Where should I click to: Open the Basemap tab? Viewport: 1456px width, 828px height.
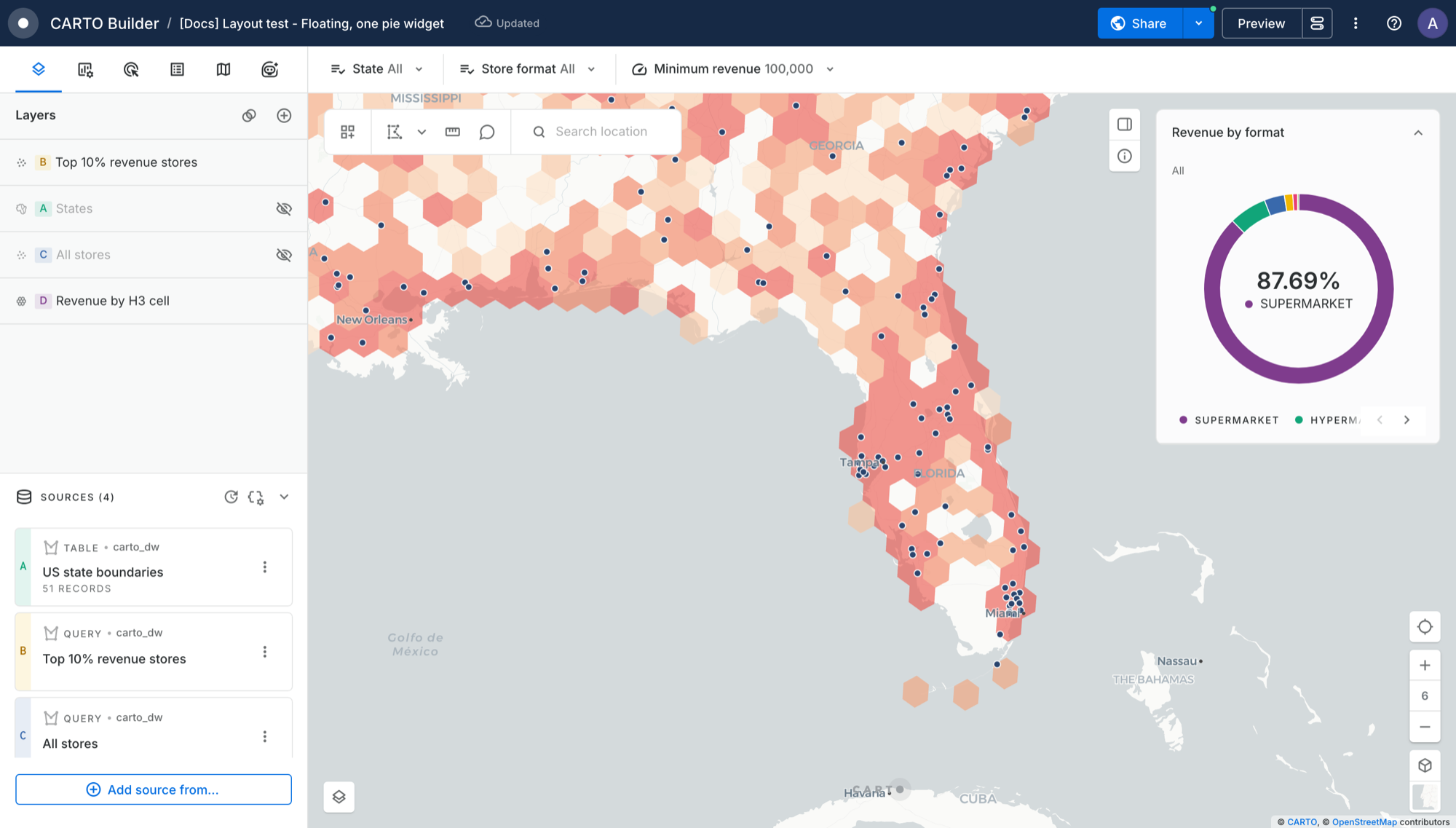coord(223,69)
